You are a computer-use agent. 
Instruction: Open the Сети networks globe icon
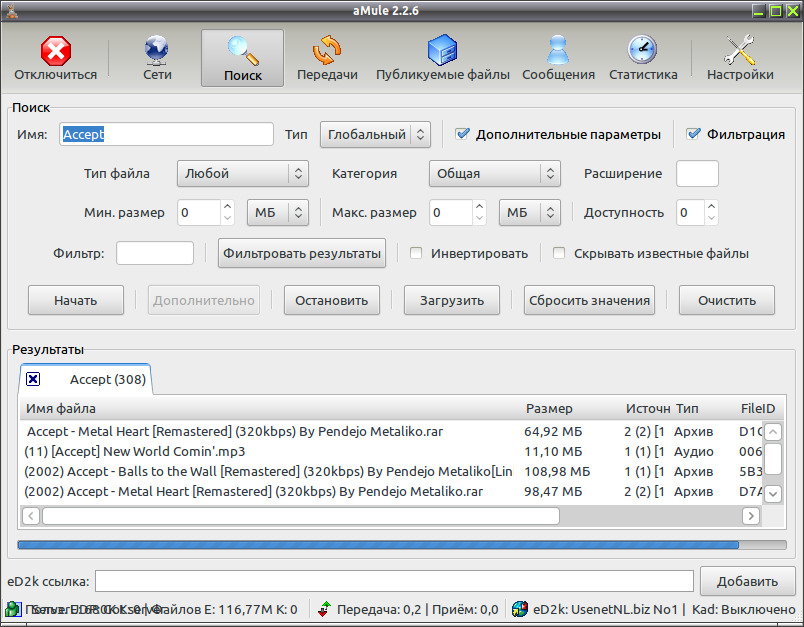pyautogui.click(x=156, y=51)
